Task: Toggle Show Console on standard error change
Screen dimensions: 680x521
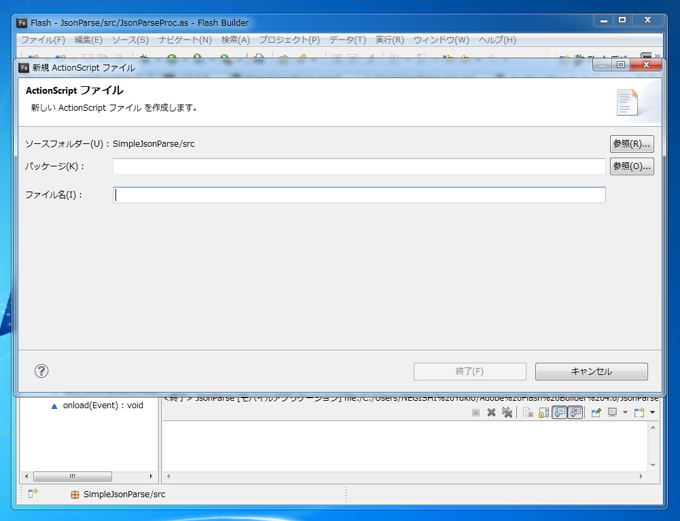Action: tap(575, 413)
